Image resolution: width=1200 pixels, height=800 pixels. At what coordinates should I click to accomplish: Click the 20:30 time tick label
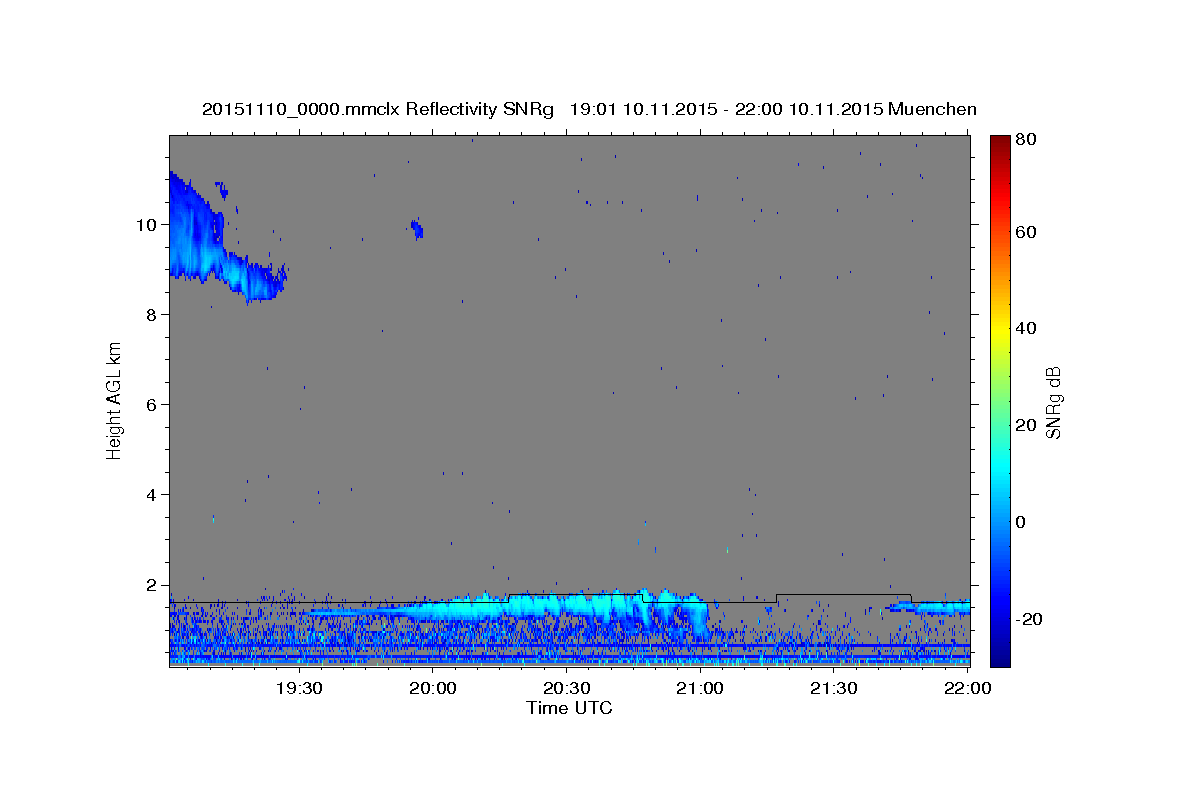click(566, 688)
